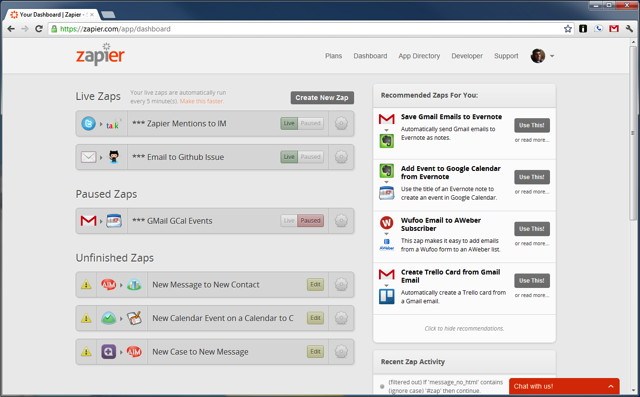Open the user profile dropdown arrow
This screenshot has height=397, width=640.
point(552,56)
